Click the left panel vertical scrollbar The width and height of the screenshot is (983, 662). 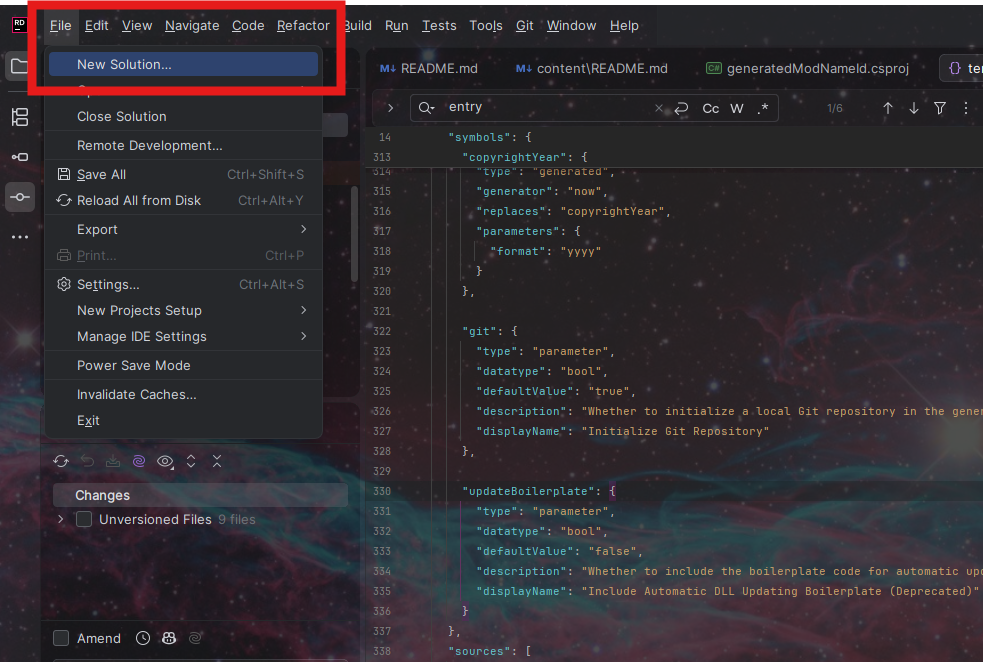click(x=354, y=235)
